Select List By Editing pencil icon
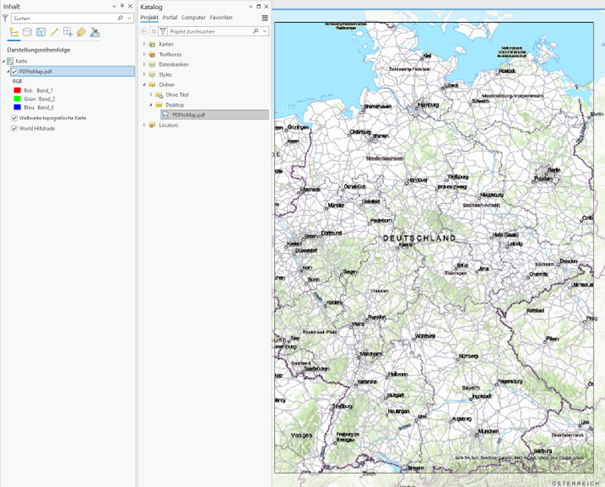605x487 pixels. tap(54, 32)
